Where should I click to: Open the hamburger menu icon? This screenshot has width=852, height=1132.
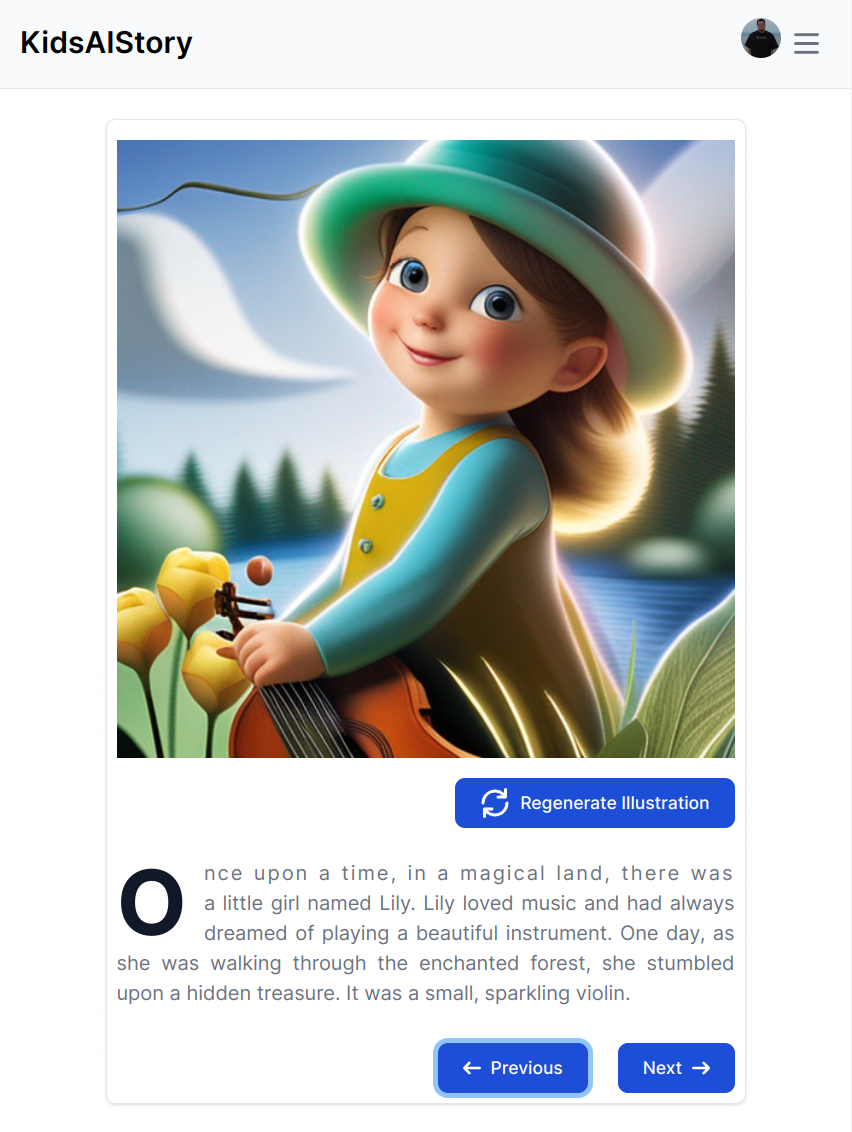tap(806, 43)
